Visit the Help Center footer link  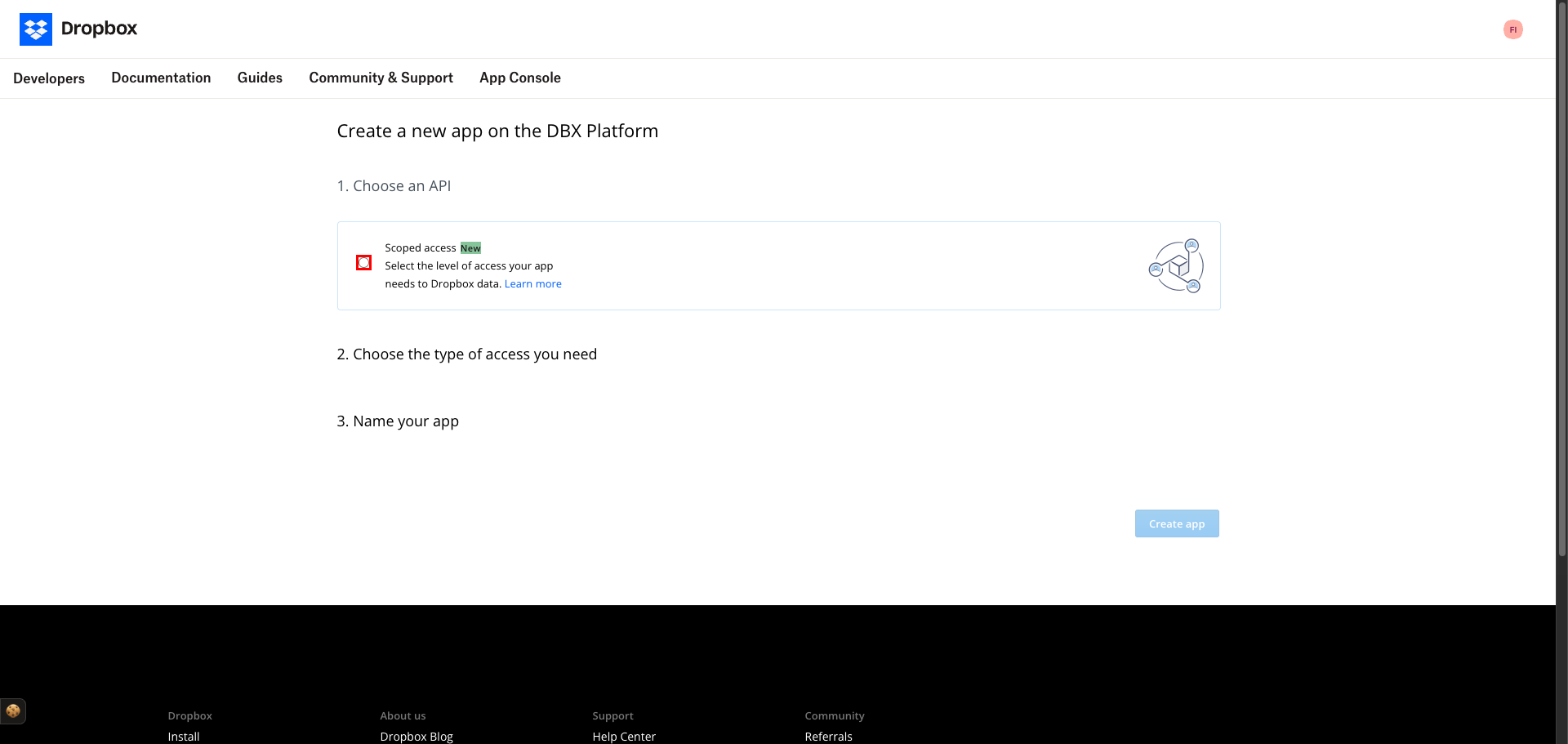coord(624,737)
